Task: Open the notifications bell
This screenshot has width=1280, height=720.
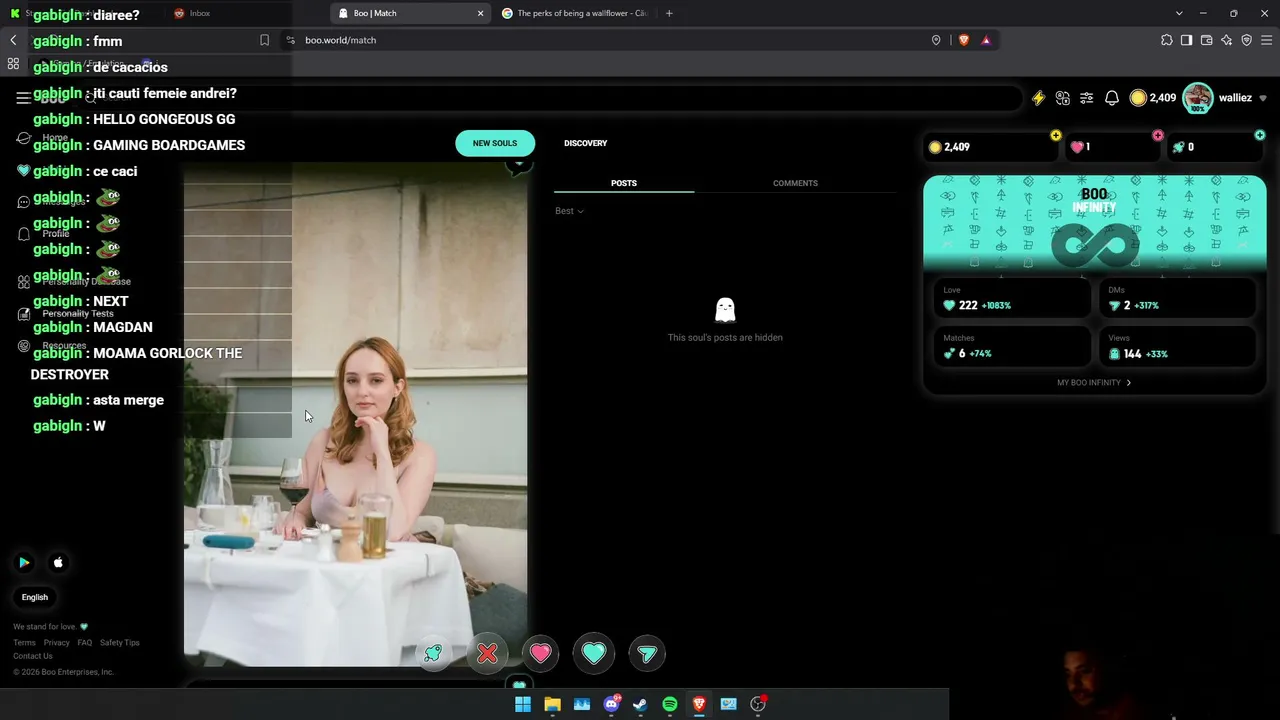Action: [x=1112, y=98]
